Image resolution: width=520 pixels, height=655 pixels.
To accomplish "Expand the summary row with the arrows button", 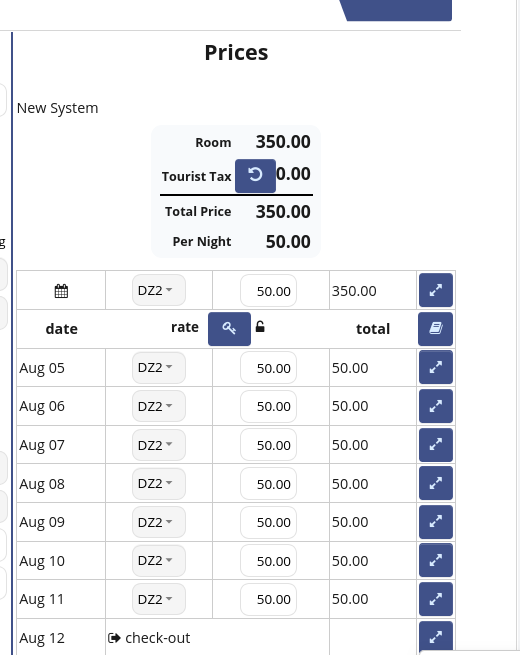I will tap(436, 290).
